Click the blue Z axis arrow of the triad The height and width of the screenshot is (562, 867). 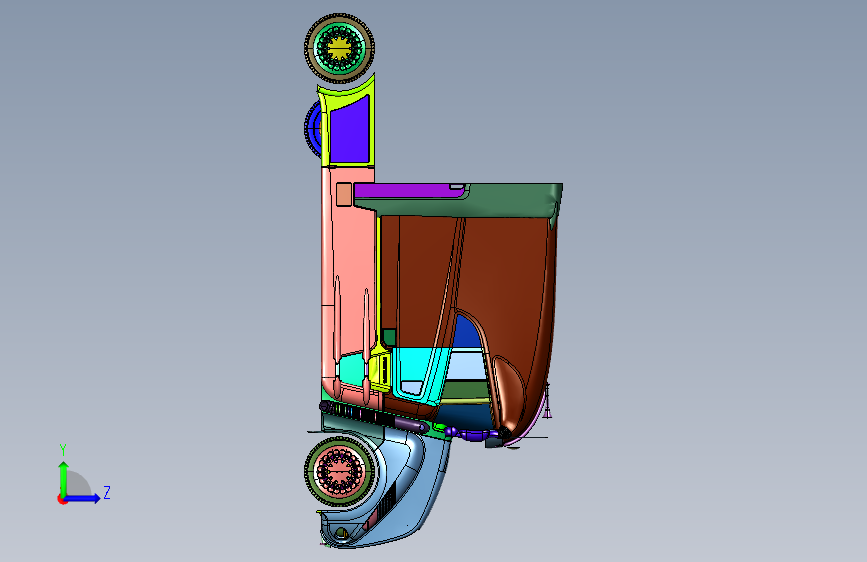tap(83, 498)
